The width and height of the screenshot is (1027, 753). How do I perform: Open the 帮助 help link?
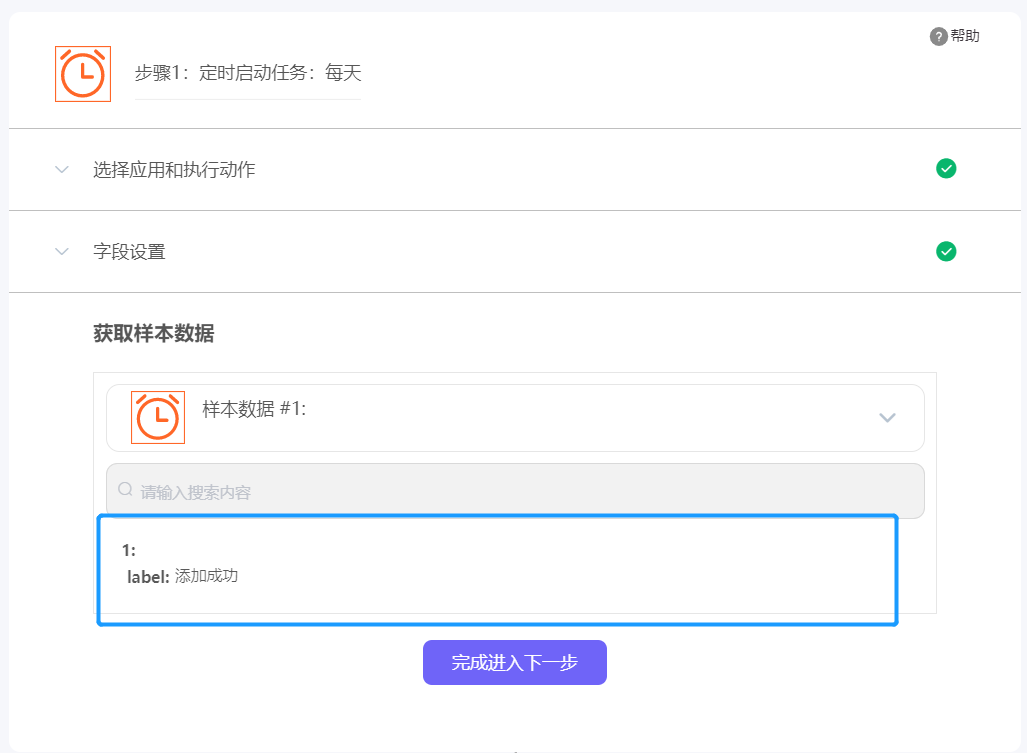click(965, 36)
